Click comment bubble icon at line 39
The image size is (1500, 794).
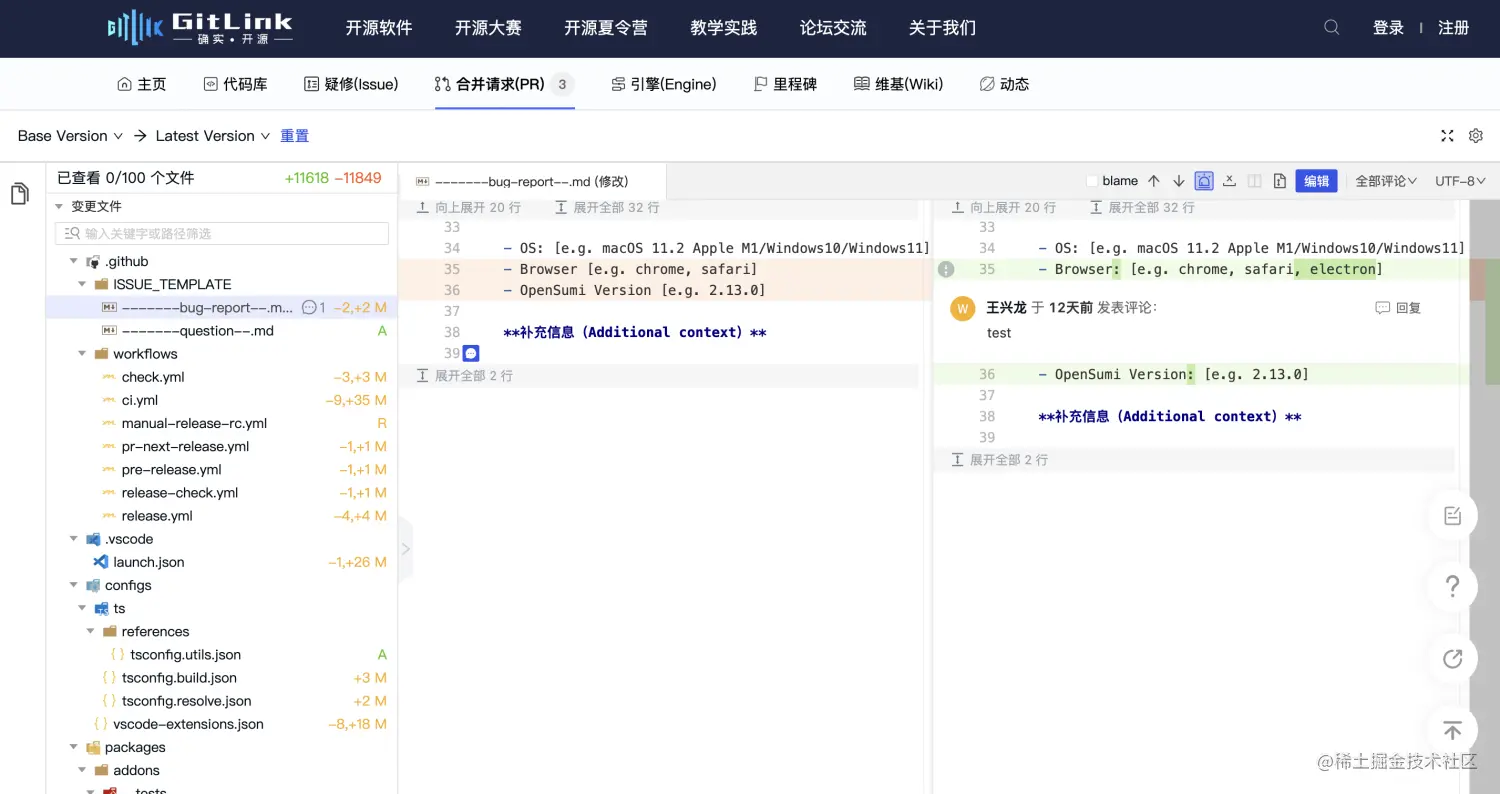click(471, 353)
